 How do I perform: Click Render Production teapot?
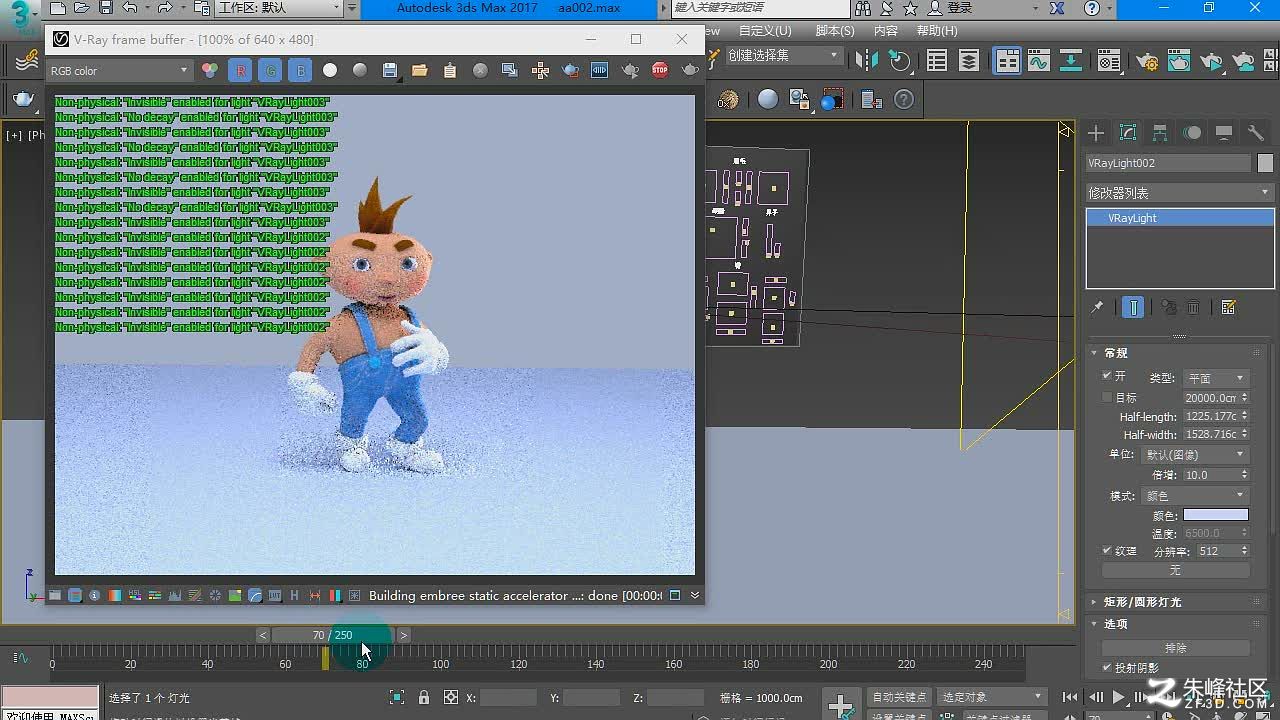pos(1212,61)
